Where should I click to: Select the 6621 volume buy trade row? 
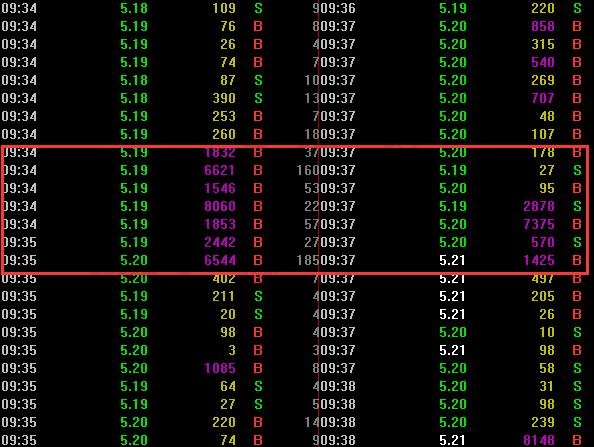[x=132, y=170]
